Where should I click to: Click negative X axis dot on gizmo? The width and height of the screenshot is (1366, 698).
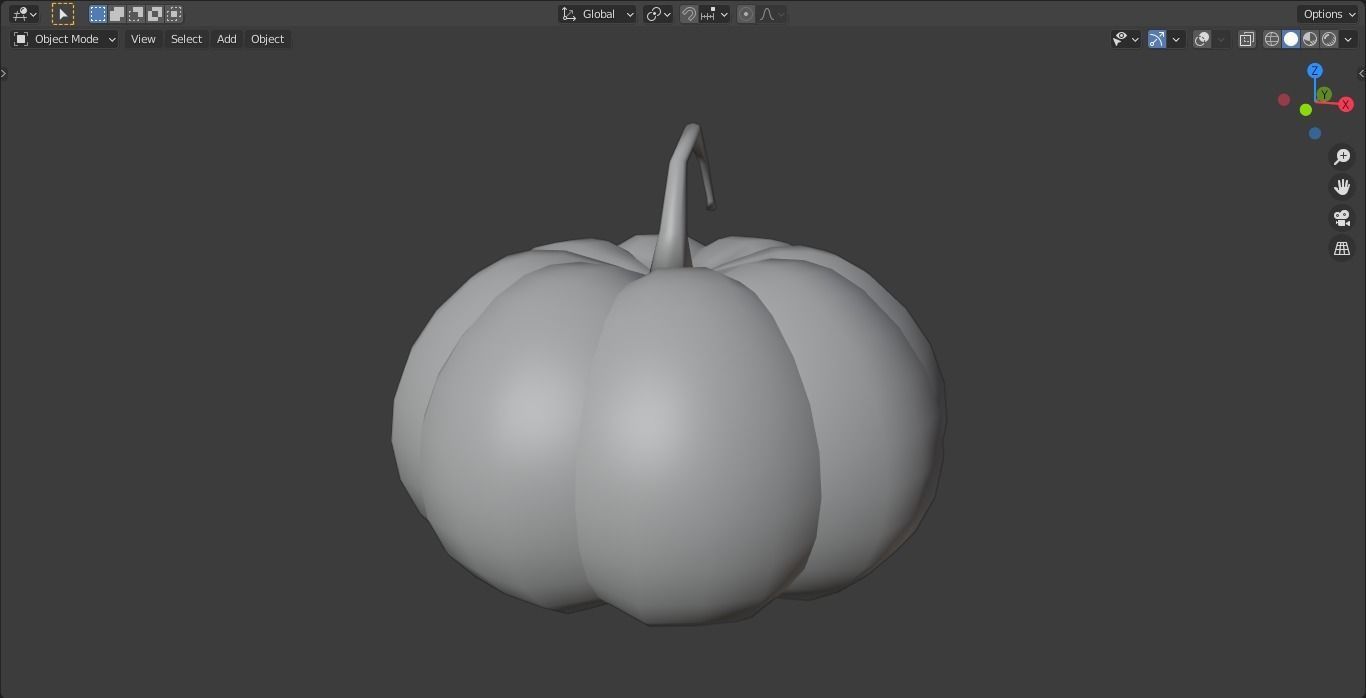pos(1284,100)
